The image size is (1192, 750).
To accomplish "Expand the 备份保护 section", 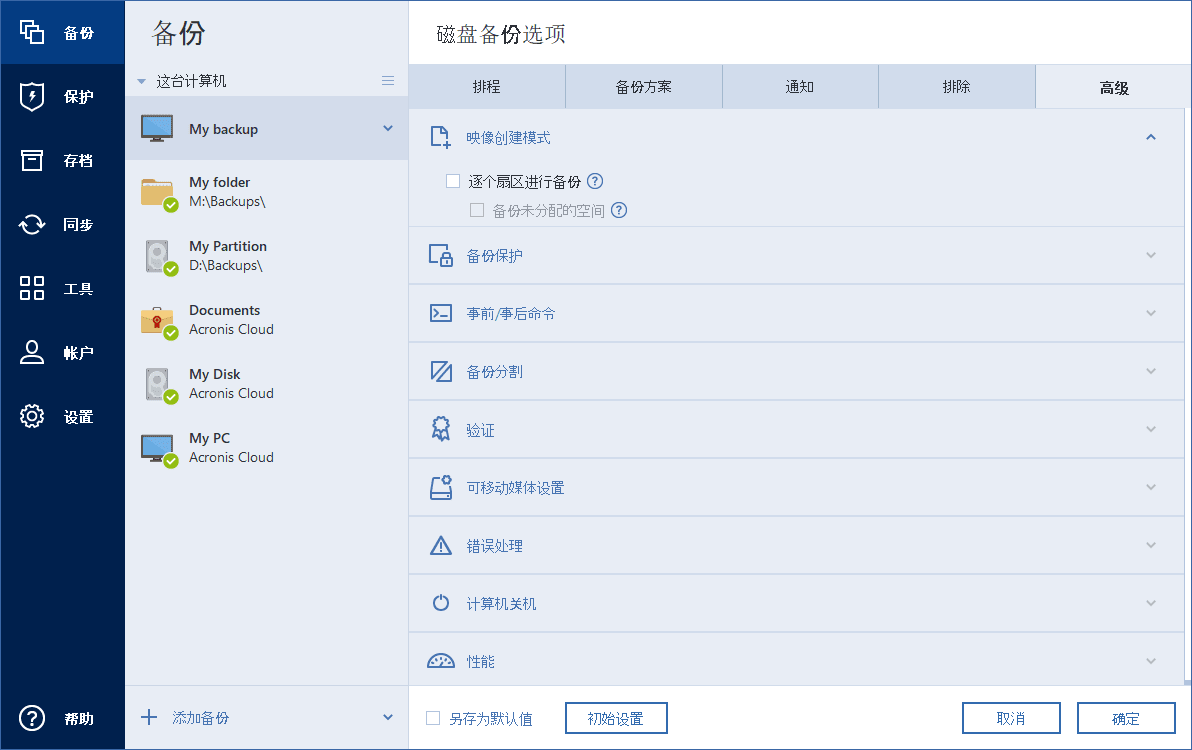I will coord(1151,255).
